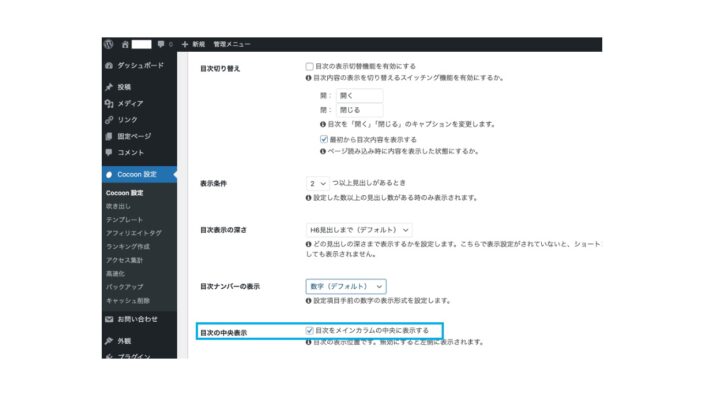The width and height of the screenshot is (704, 396).
Task: Toggle 目次をメインカラムの中央に表示する checkbox
Action: point(309,330)
